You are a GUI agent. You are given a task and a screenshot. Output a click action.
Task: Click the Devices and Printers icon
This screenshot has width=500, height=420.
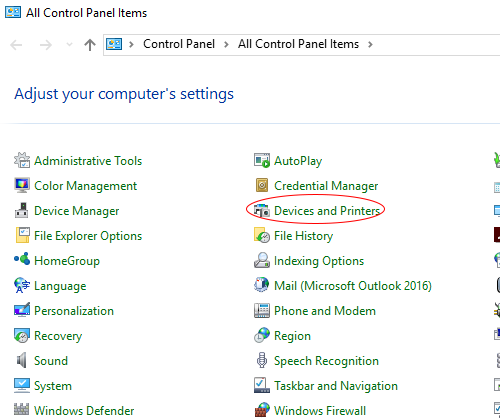click(x=262, y=211)
